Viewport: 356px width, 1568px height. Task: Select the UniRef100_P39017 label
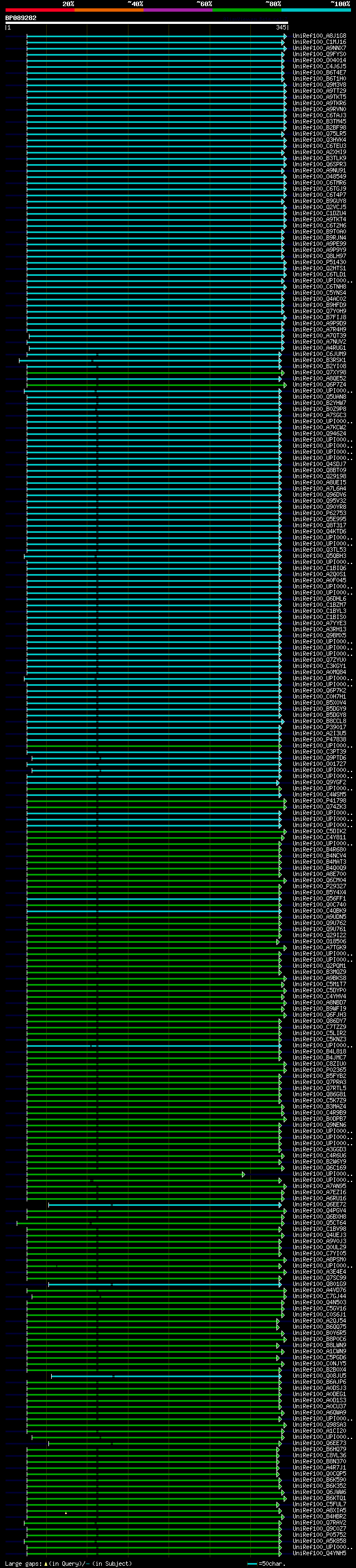(319, 728)
